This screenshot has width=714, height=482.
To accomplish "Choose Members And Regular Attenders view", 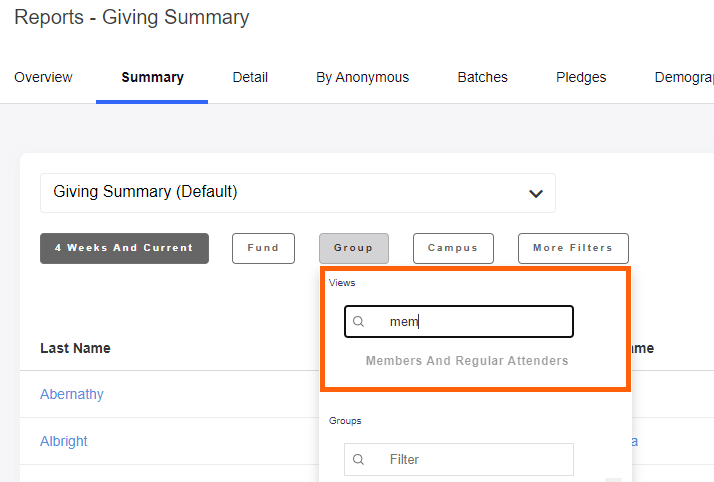I will (x=466, y=361).
